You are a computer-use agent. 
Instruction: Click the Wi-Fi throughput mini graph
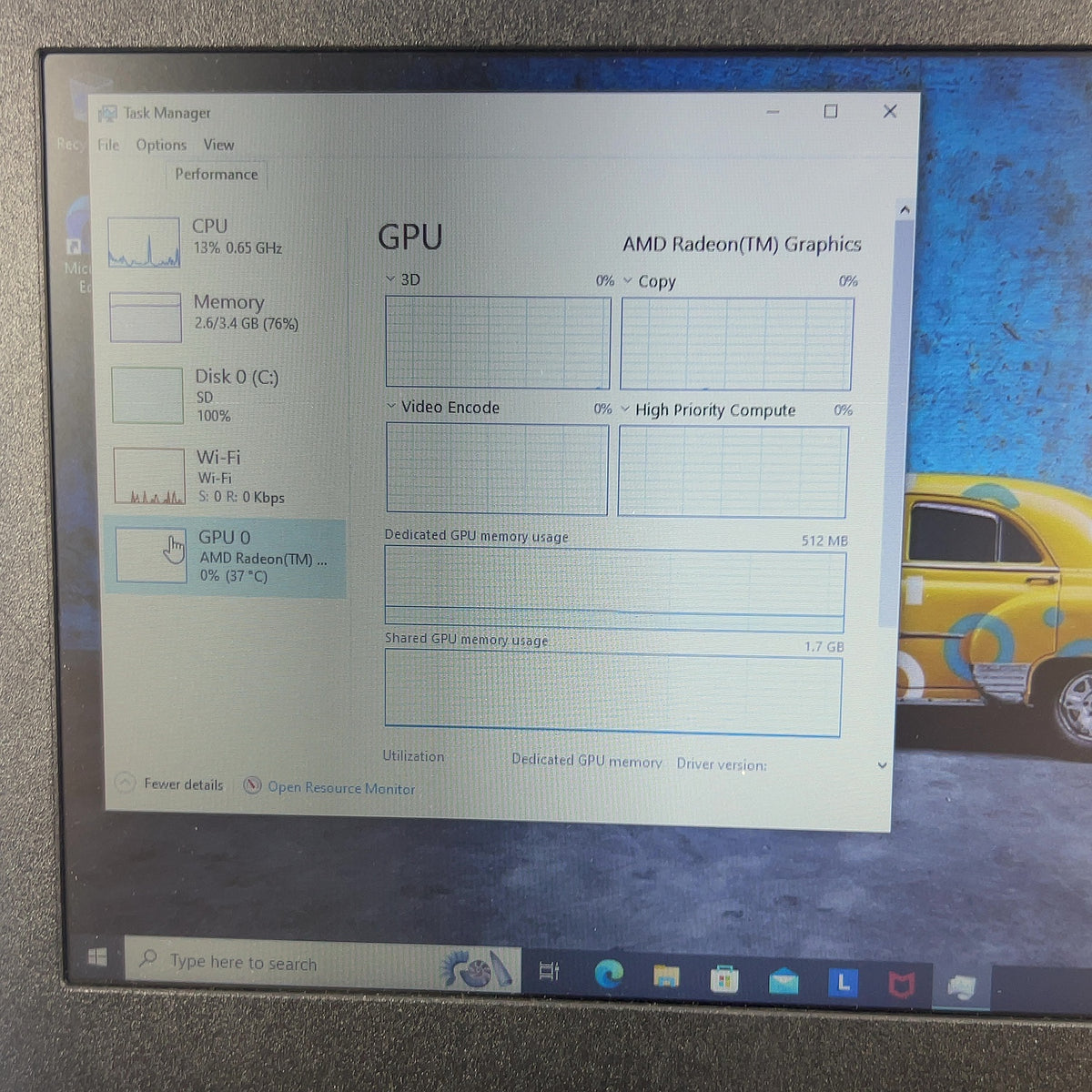point(149,476)
